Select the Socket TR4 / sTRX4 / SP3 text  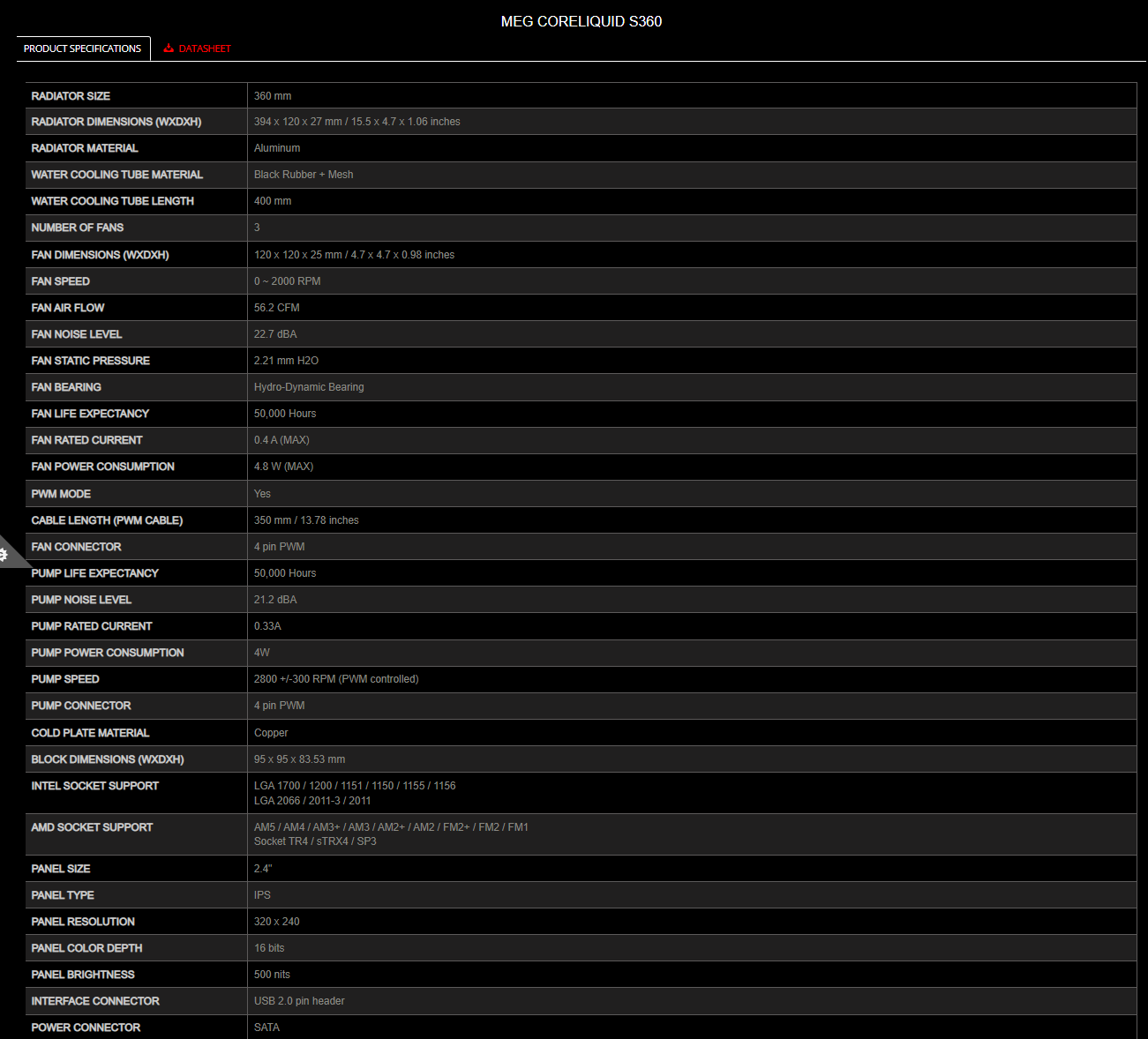click(315, 841)
